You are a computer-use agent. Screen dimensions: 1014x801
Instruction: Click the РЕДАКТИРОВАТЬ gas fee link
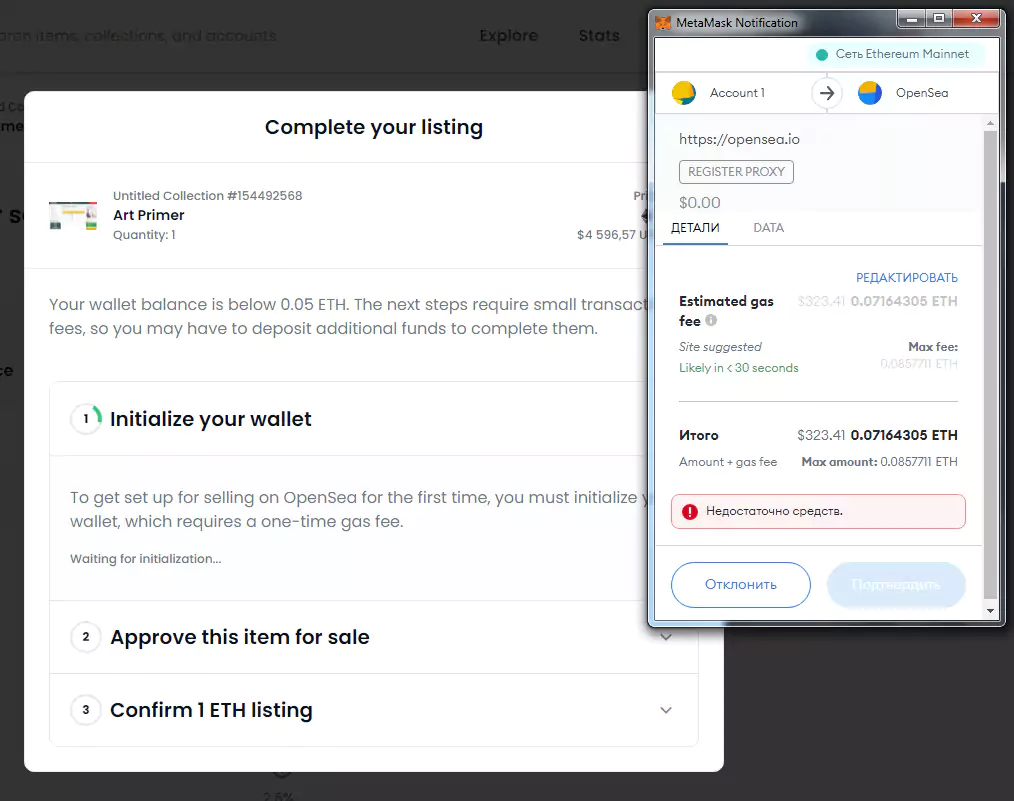pos(907,277)
